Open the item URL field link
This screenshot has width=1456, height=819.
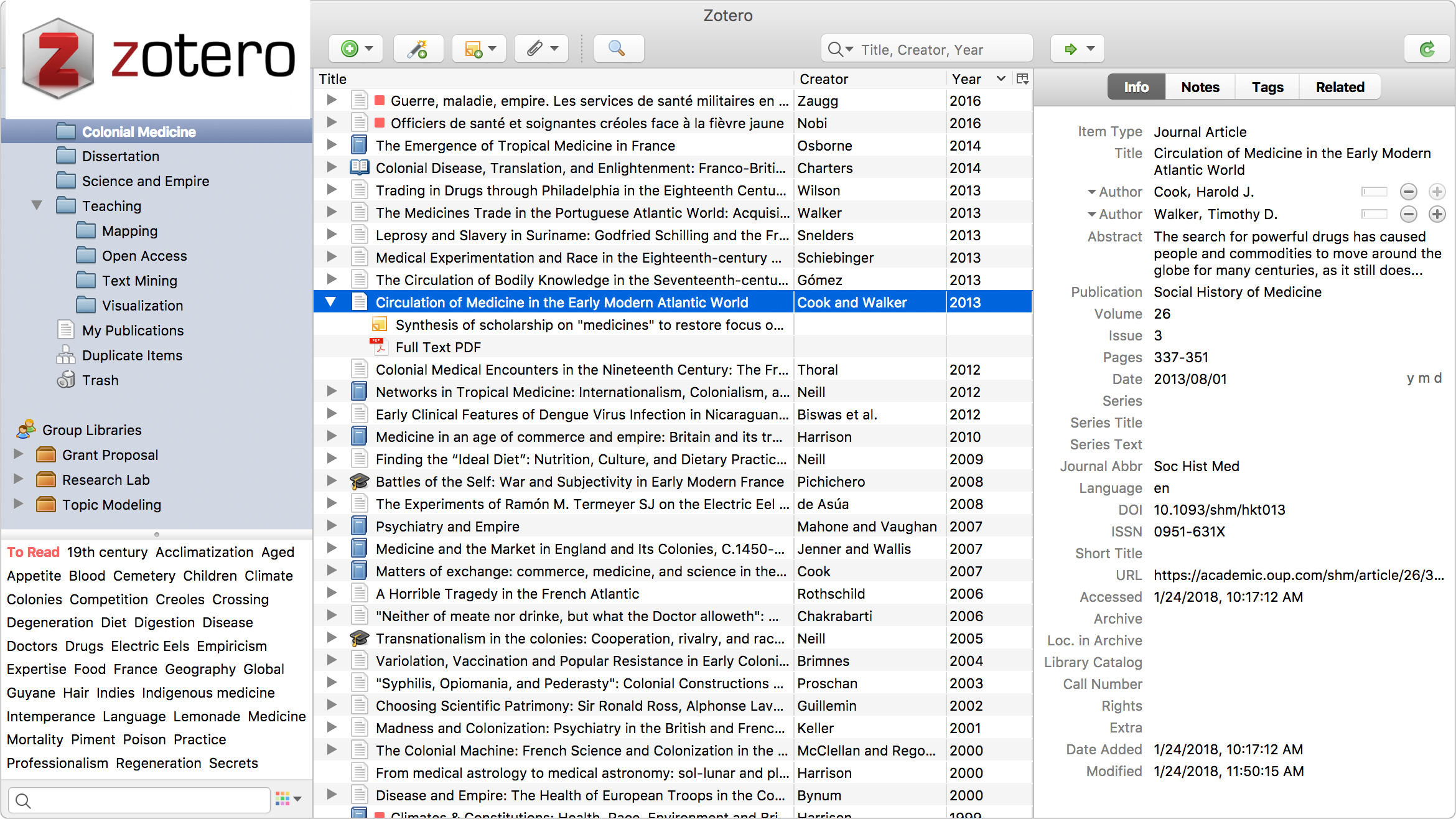[1298, 575]
